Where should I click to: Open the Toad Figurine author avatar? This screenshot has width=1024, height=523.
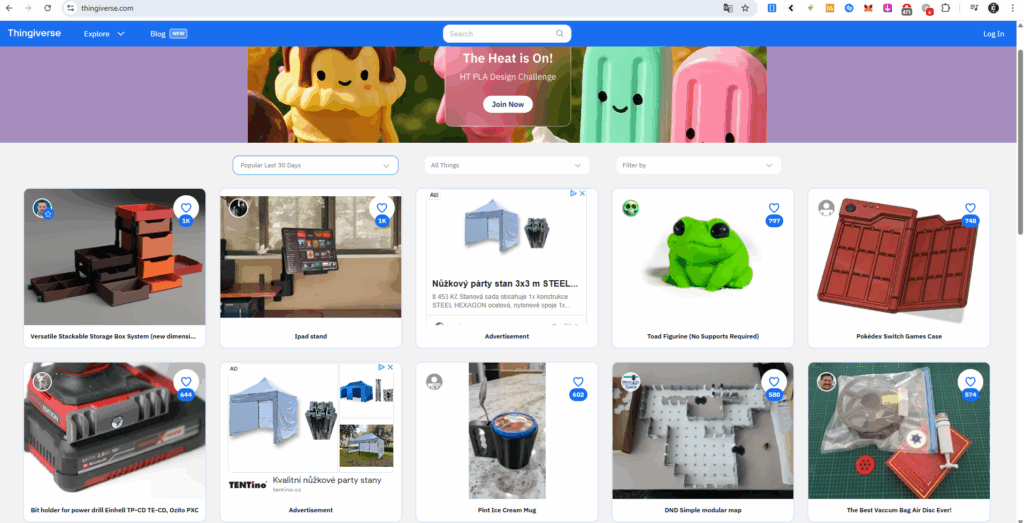(630, 208)
